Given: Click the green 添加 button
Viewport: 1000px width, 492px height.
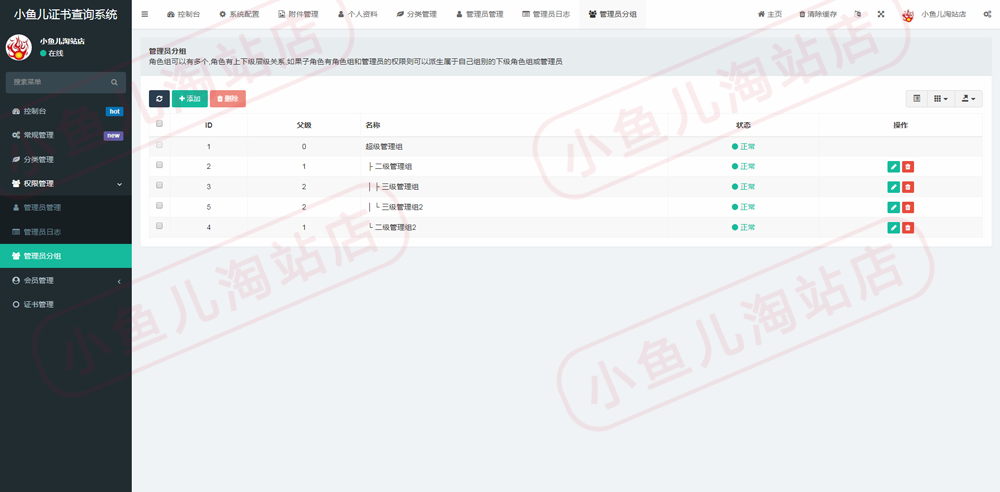Looking at the screenshot, I should [189, 99].
